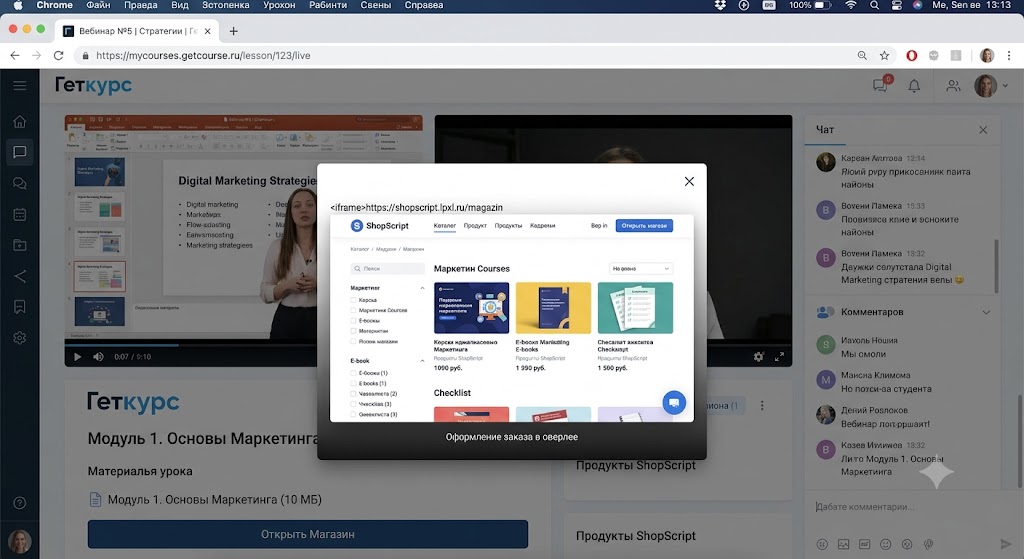
Task: Bookmark this page with the star icon
Action: (884, 56)
